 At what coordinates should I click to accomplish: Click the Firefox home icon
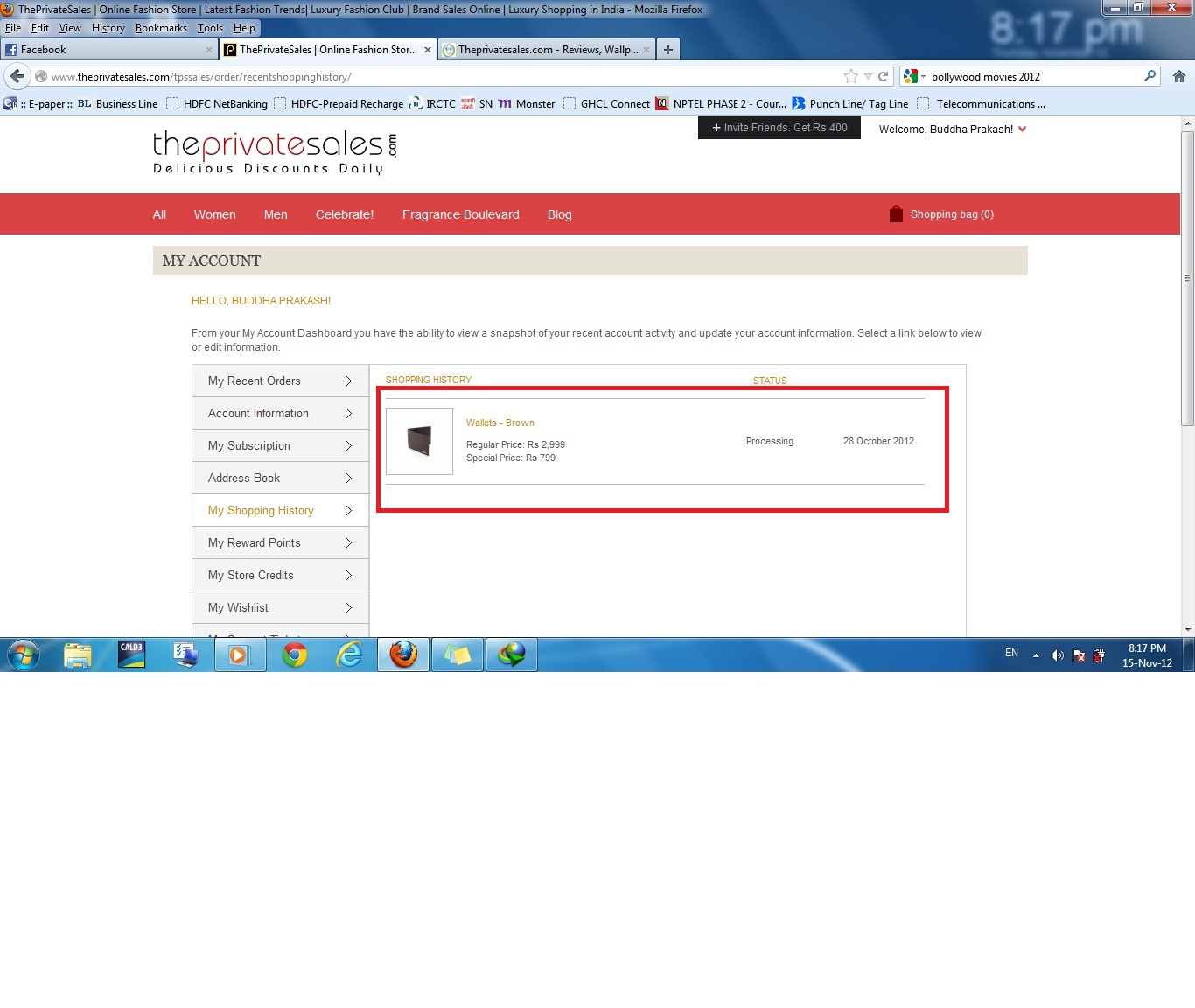click(1178, 77)
